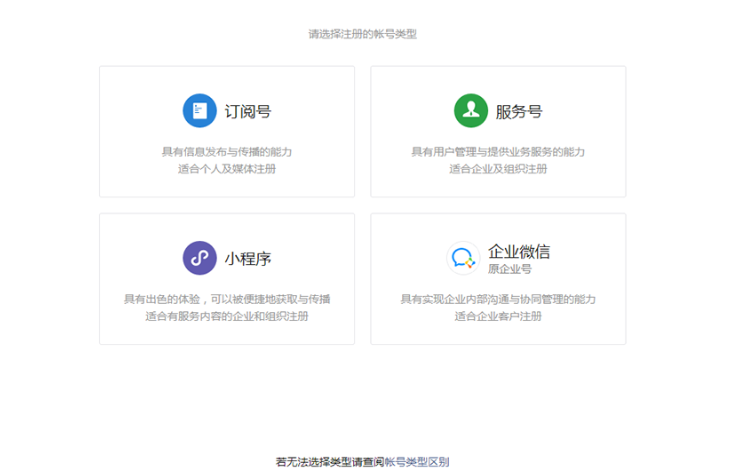Click the green 服务号 person icon
The width and height of the screenshot is (748, 473).
tap(470, 111)
